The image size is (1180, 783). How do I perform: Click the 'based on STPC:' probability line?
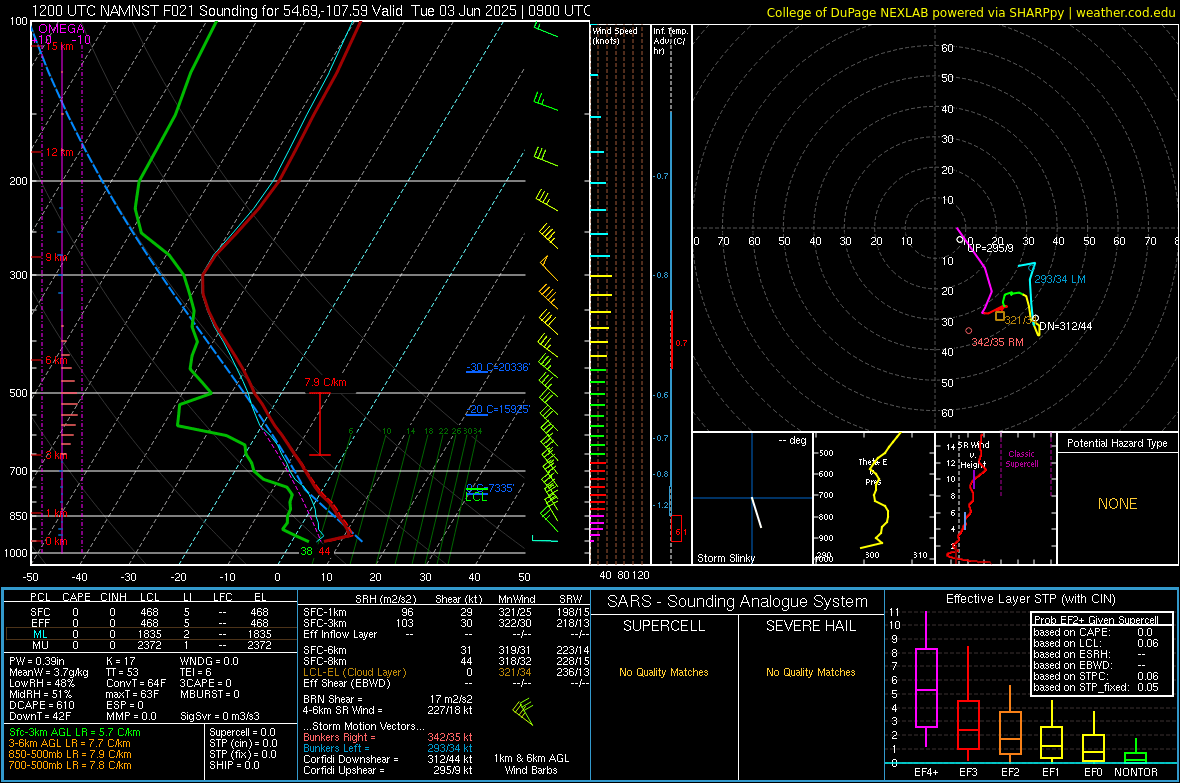[1096, 676]
